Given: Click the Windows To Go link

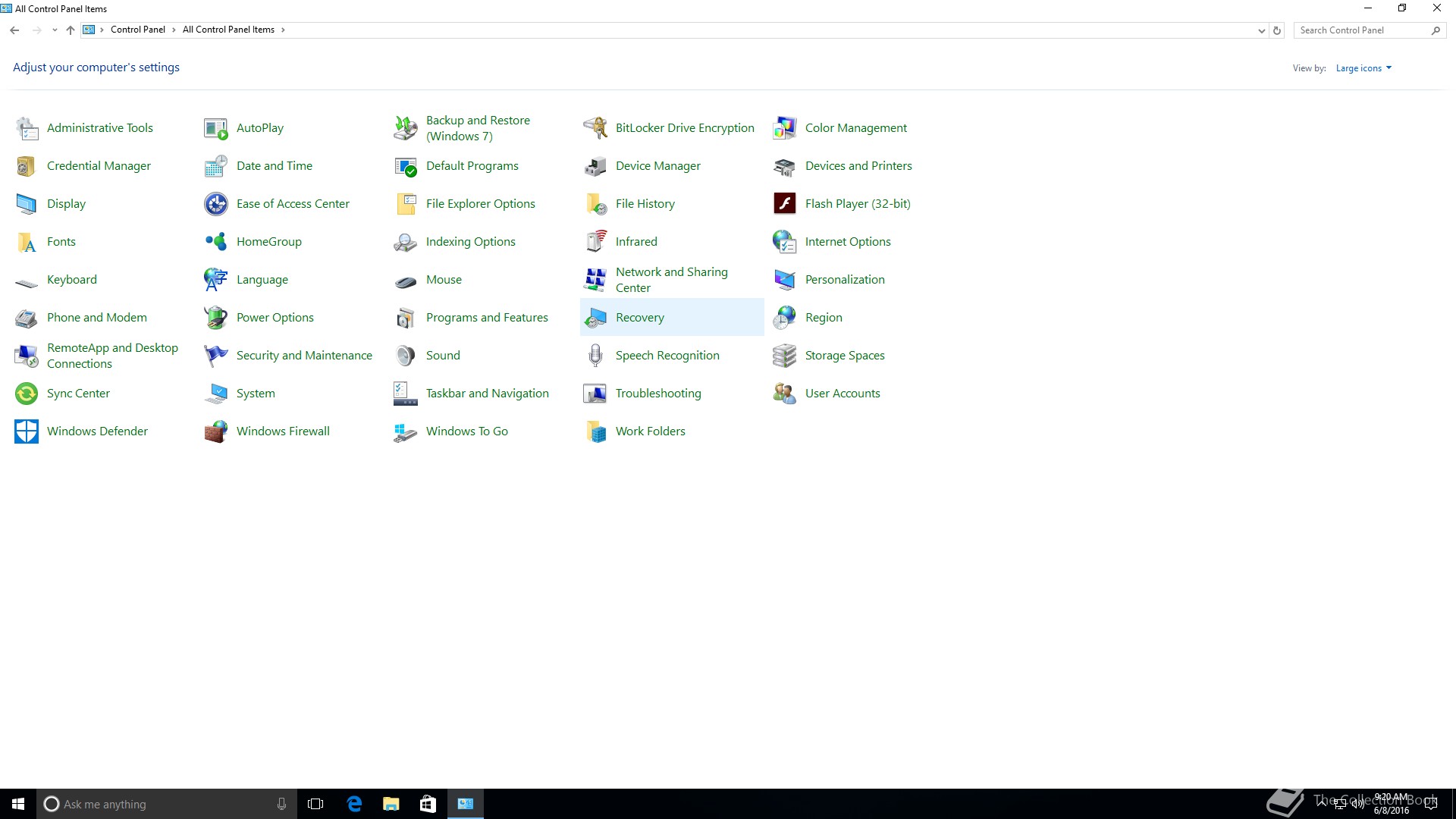Looking at the screenshot, I should point(467,431).
